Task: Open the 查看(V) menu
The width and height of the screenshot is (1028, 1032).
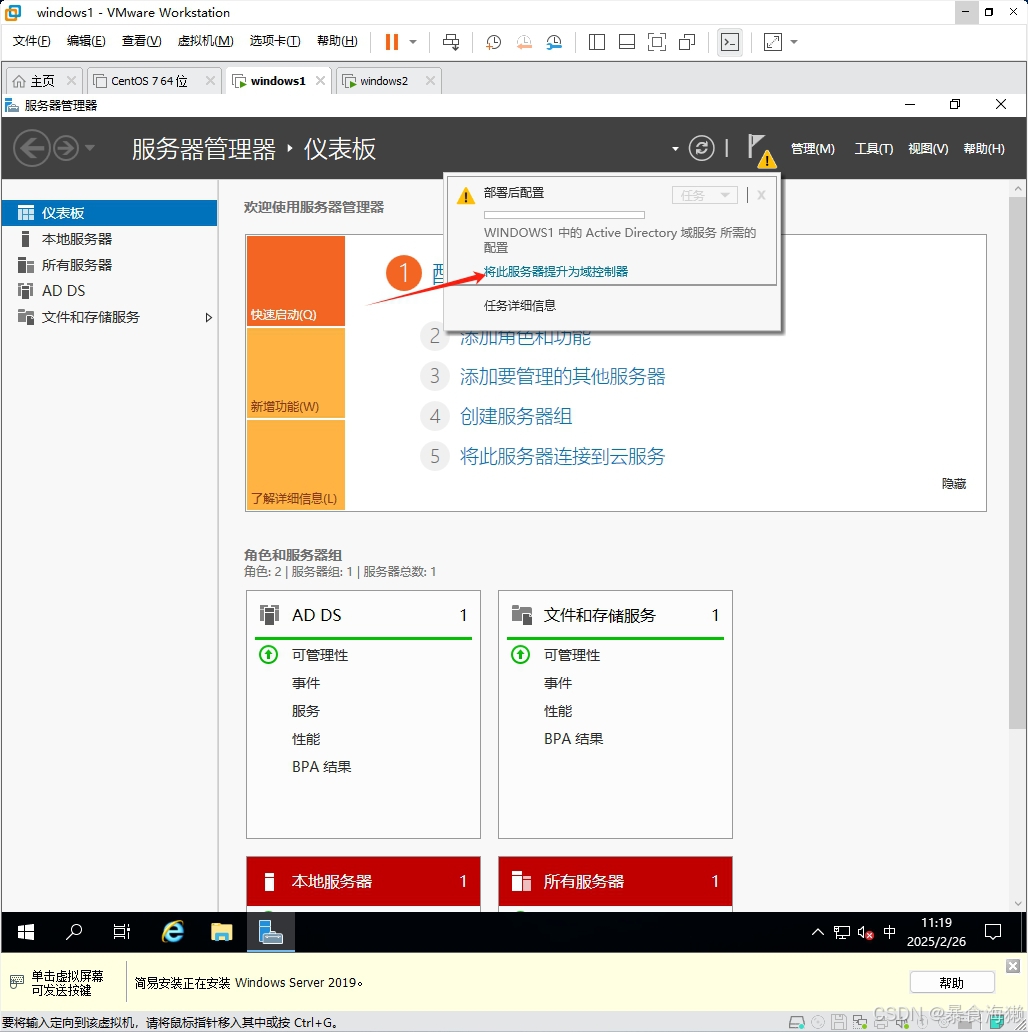Action: pyautogui.click(x=141, y=41)
